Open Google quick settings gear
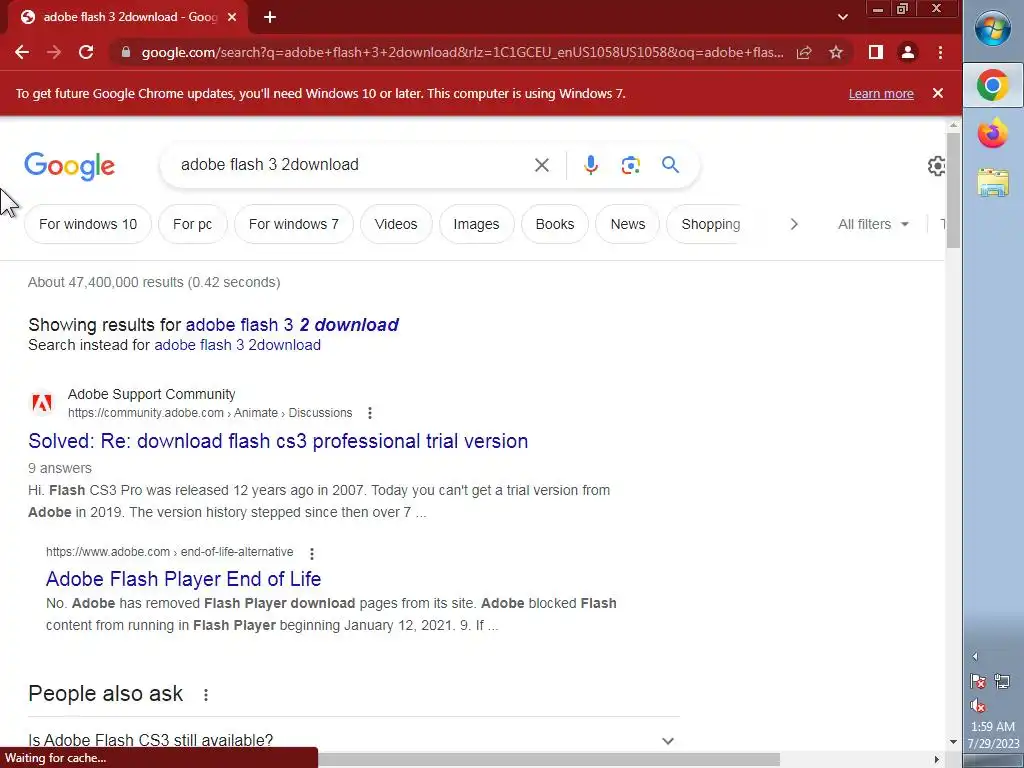This screenshot has width=1024, height=768. point(936,166)
